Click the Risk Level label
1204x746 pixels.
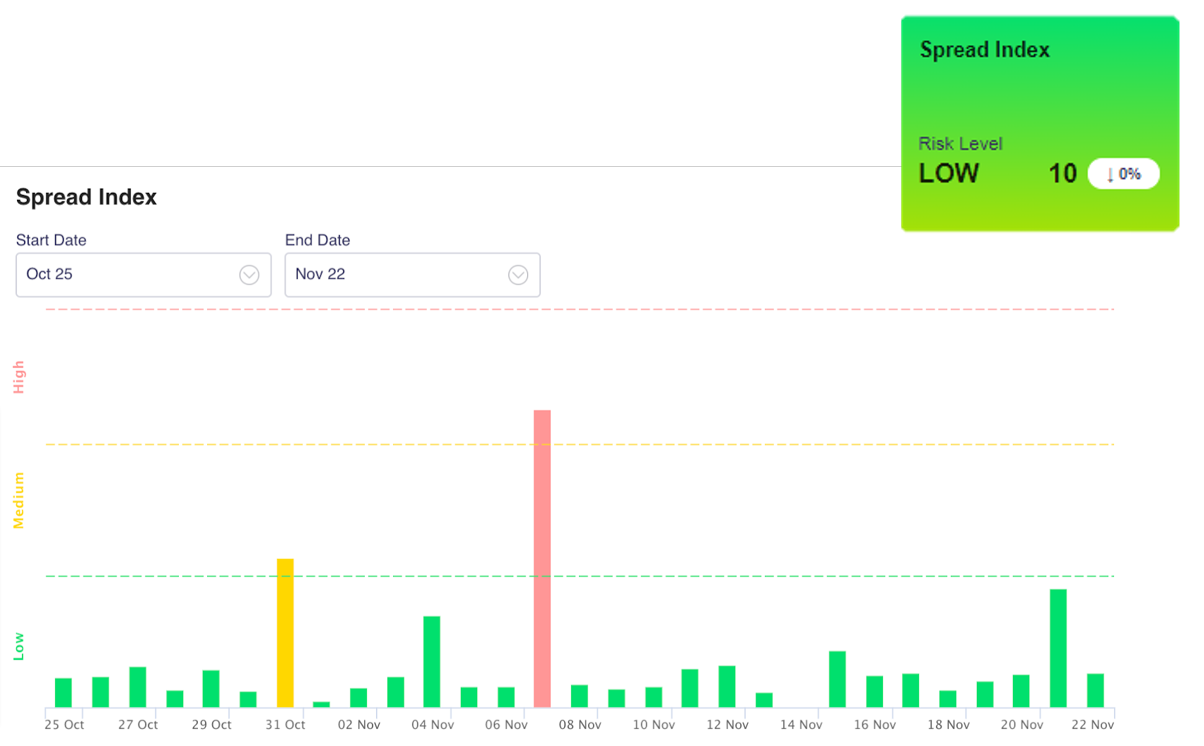[x=960, y=144]
